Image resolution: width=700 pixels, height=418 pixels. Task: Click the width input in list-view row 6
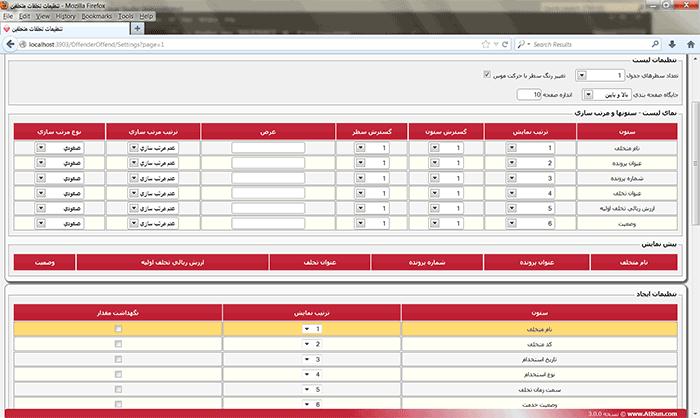coord(268,223)
